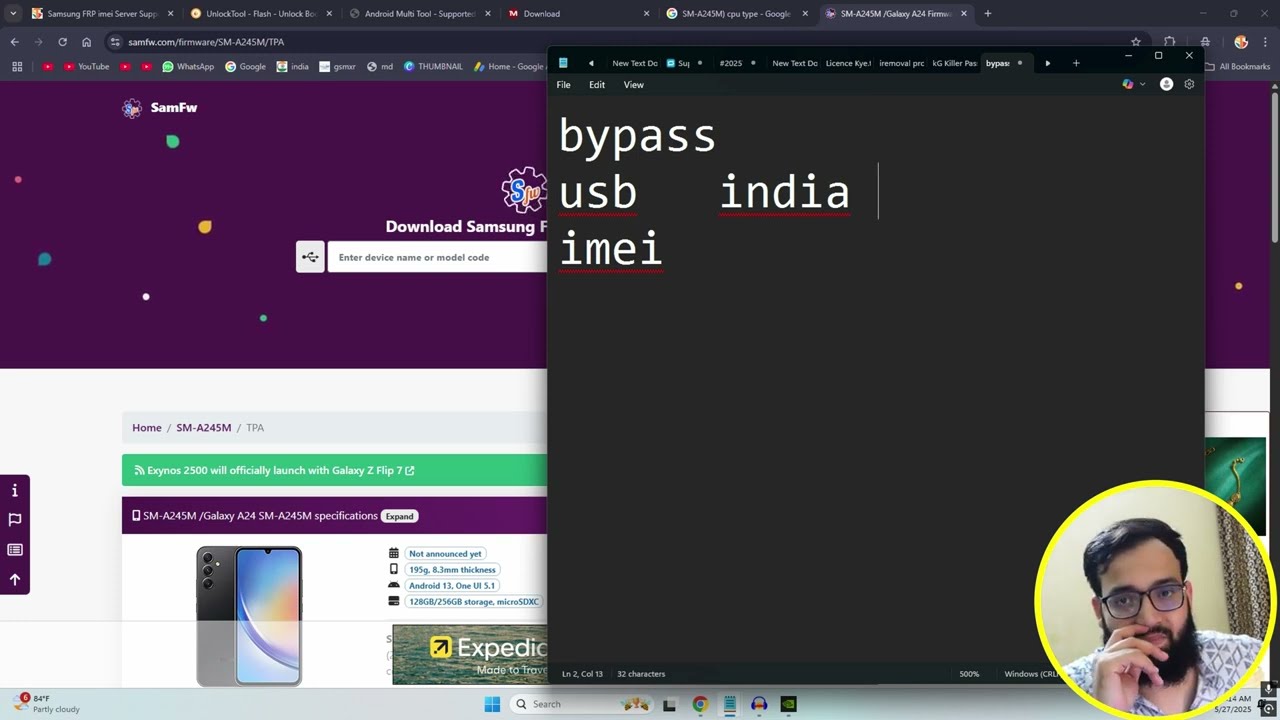Open the Notepad File menu
1280x720 pixels.
click(x=563, y=85)
